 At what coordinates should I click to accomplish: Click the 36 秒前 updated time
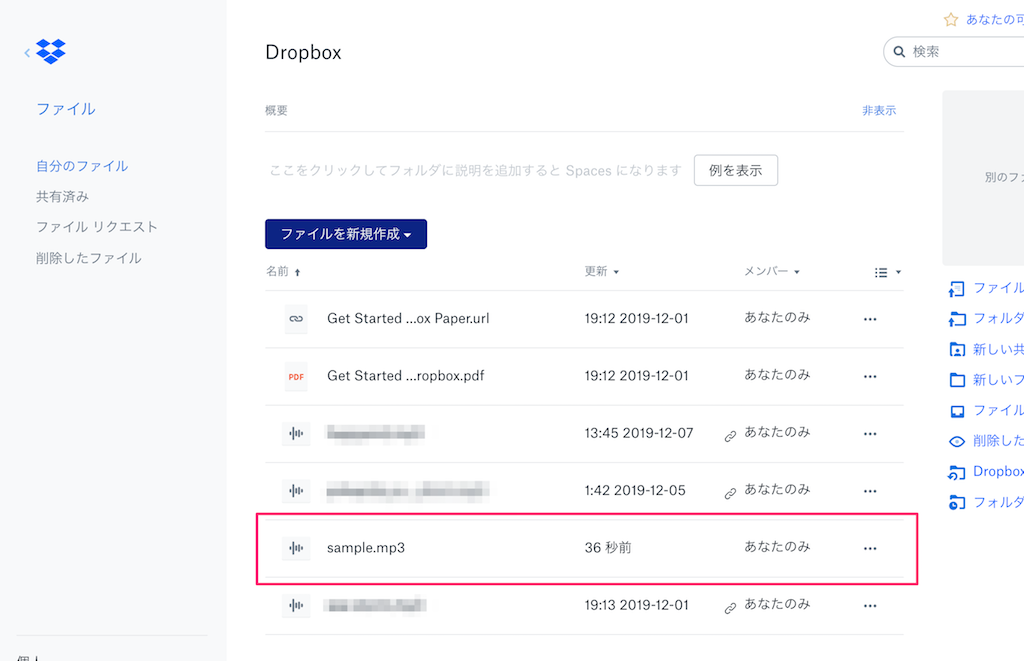608,548
